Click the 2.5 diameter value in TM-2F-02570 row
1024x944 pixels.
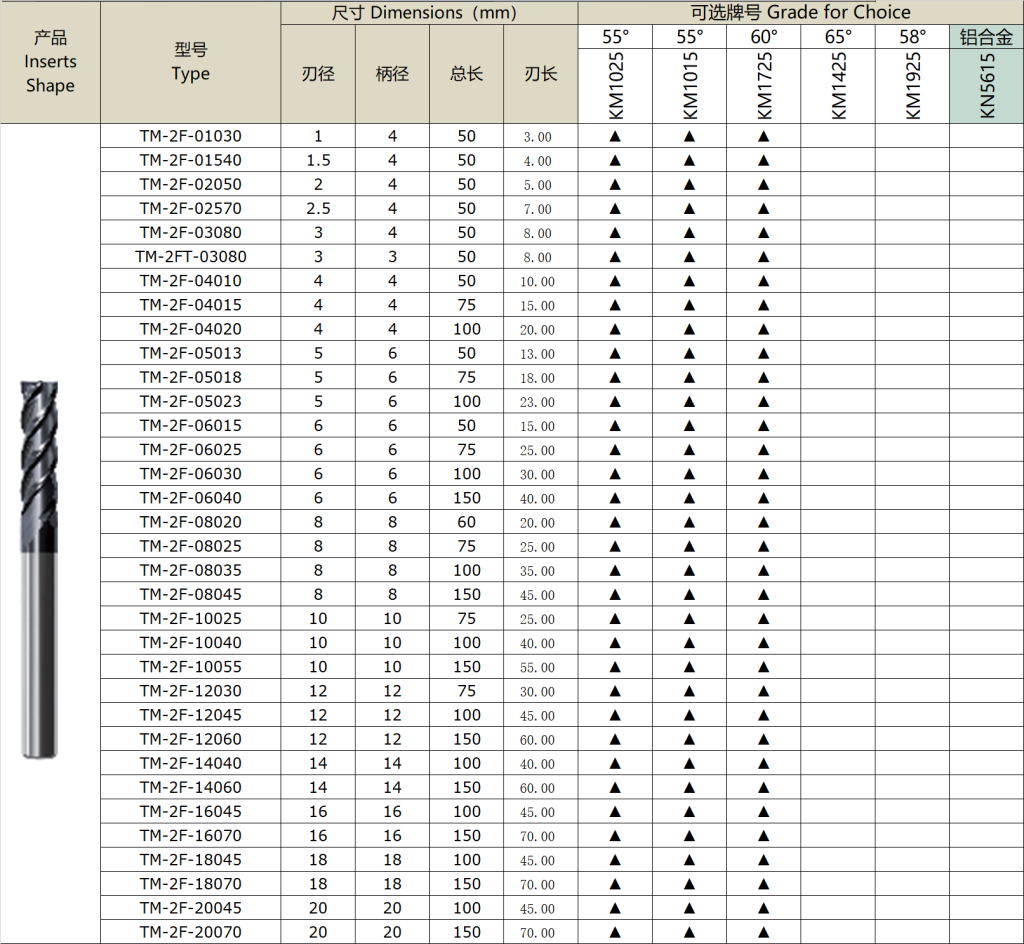(318, 209)
